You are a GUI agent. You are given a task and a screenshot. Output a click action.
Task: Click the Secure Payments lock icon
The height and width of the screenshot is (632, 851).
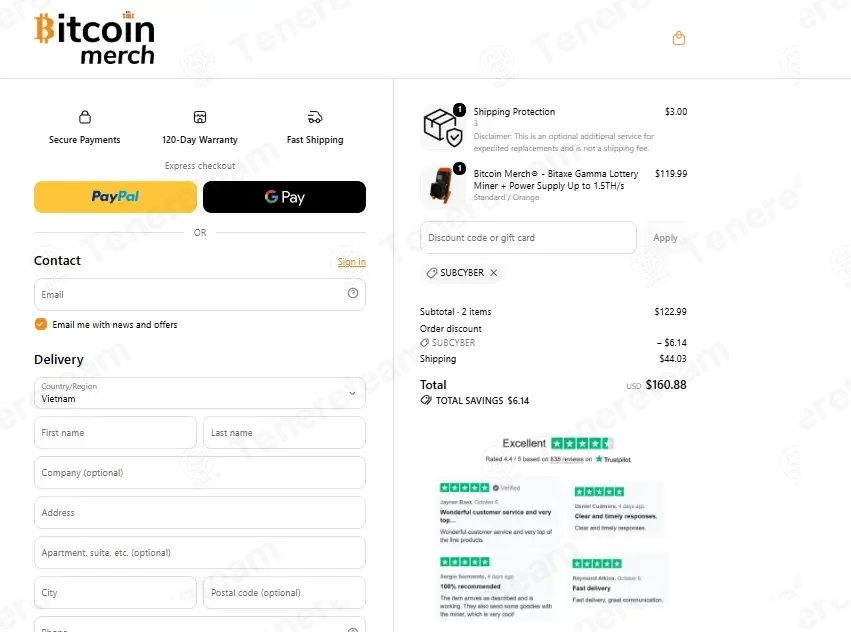tap(85, 117)
